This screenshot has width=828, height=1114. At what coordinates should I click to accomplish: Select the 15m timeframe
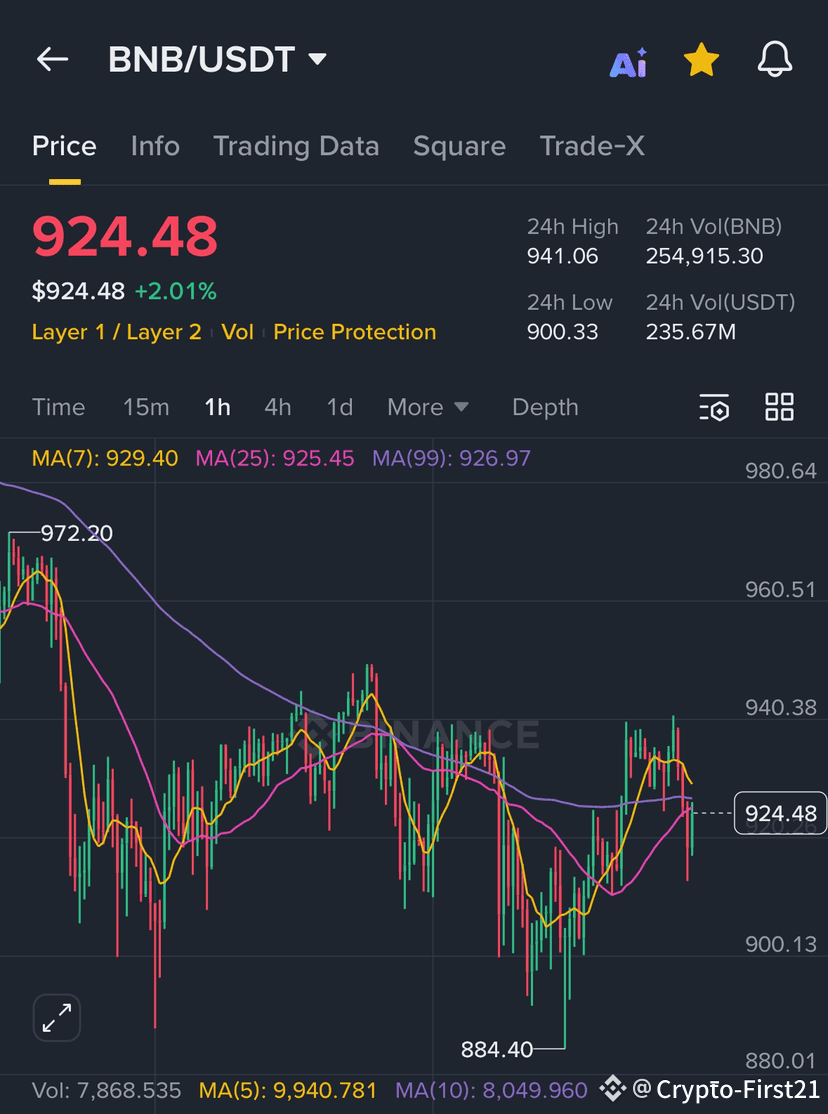point(146,407)
